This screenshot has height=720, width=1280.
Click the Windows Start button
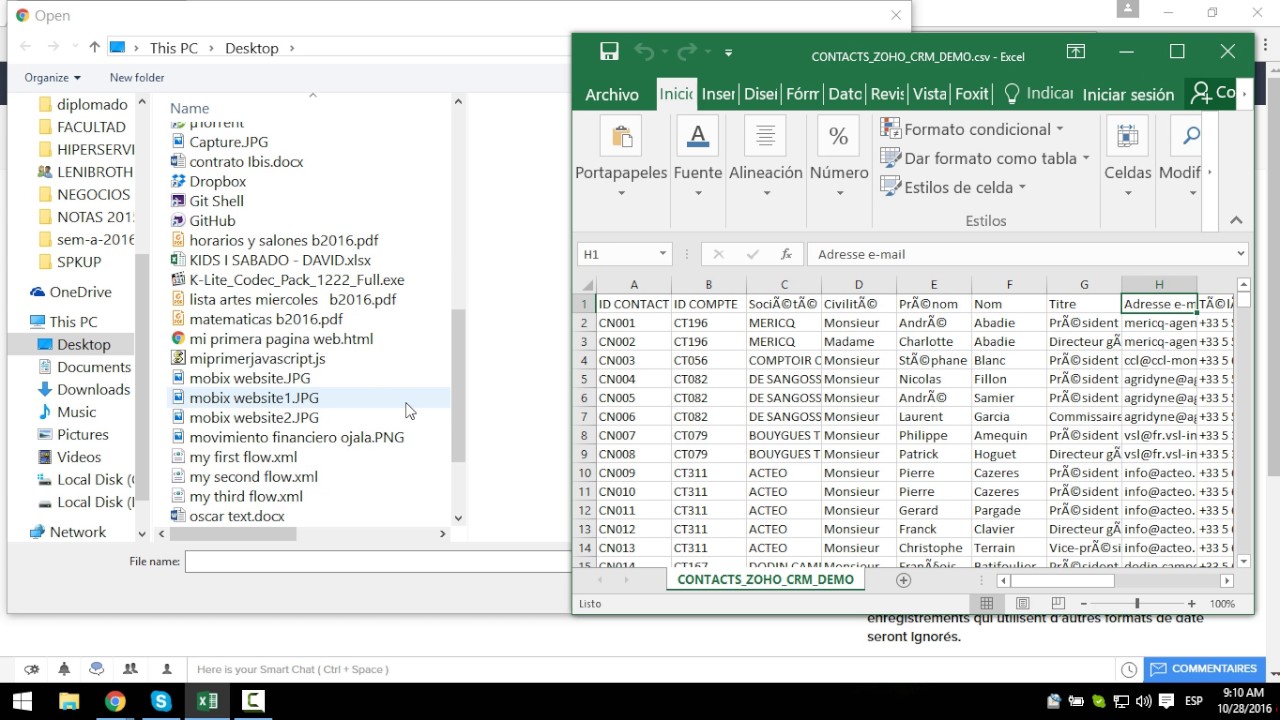22,701
